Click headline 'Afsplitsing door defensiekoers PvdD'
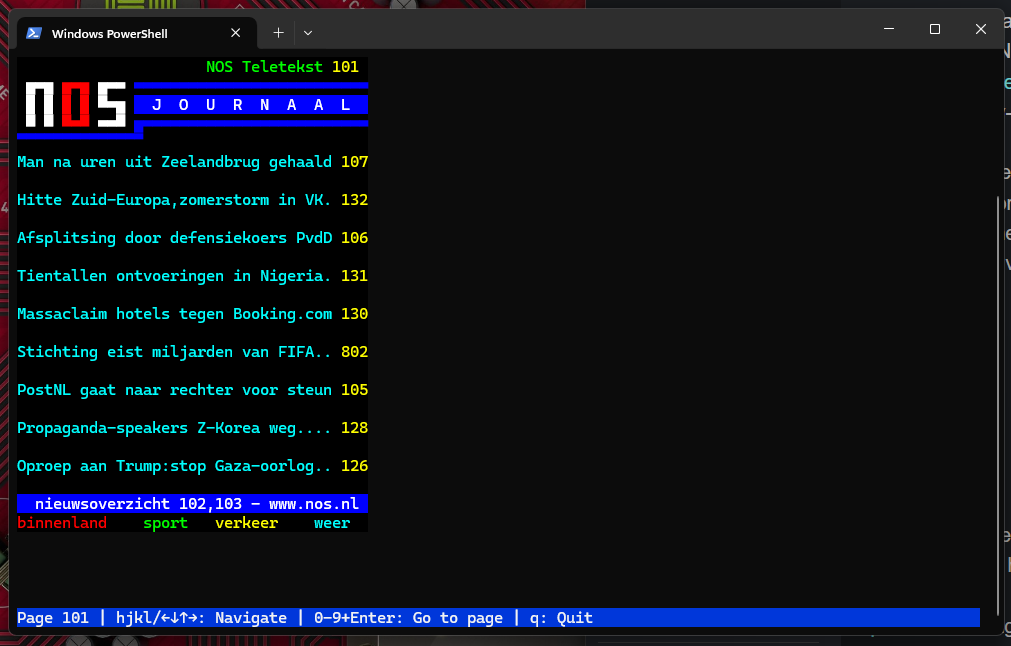 pos(174,238)
